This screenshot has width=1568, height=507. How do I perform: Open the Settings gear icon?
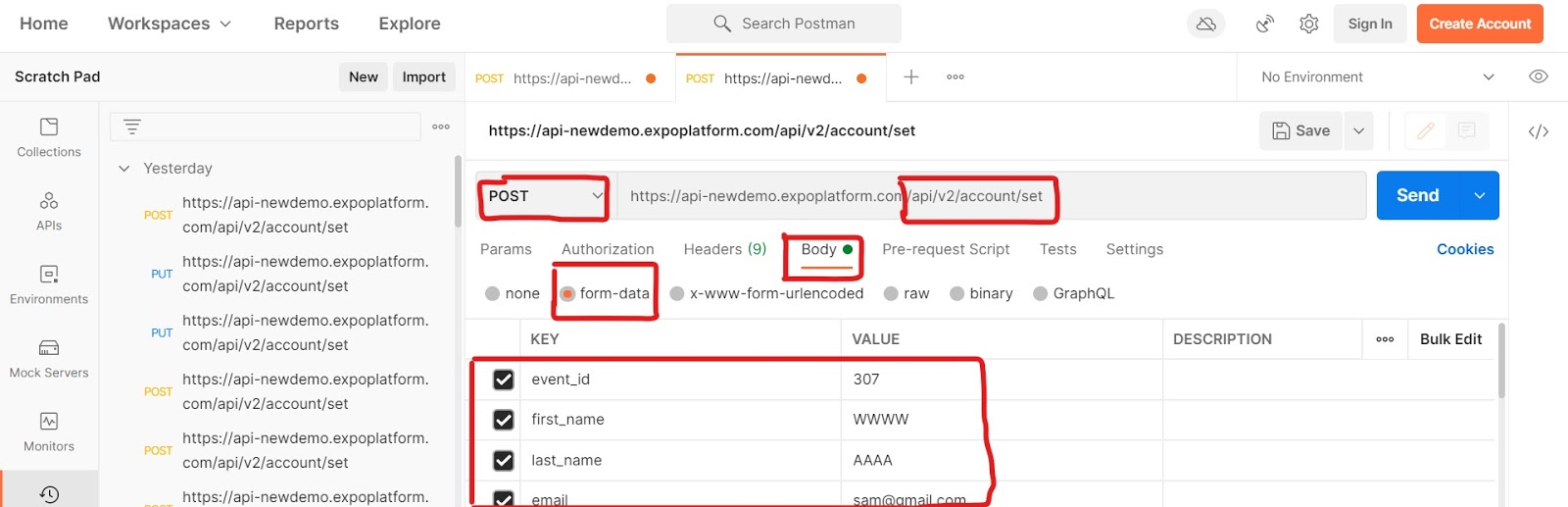[1309, 24]
